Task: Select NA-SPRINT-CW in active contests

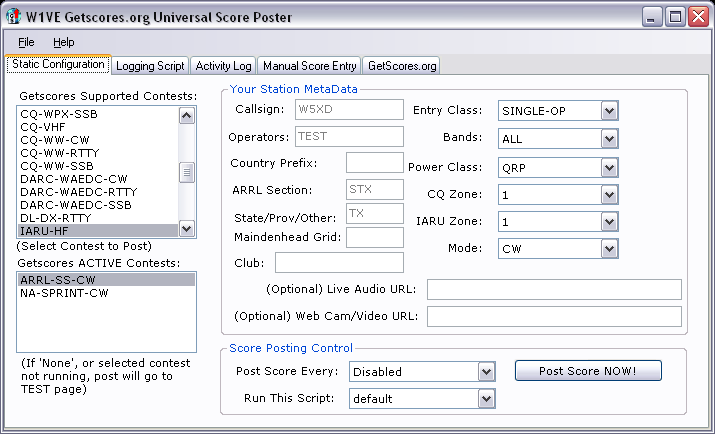Action: coord(106,293)
